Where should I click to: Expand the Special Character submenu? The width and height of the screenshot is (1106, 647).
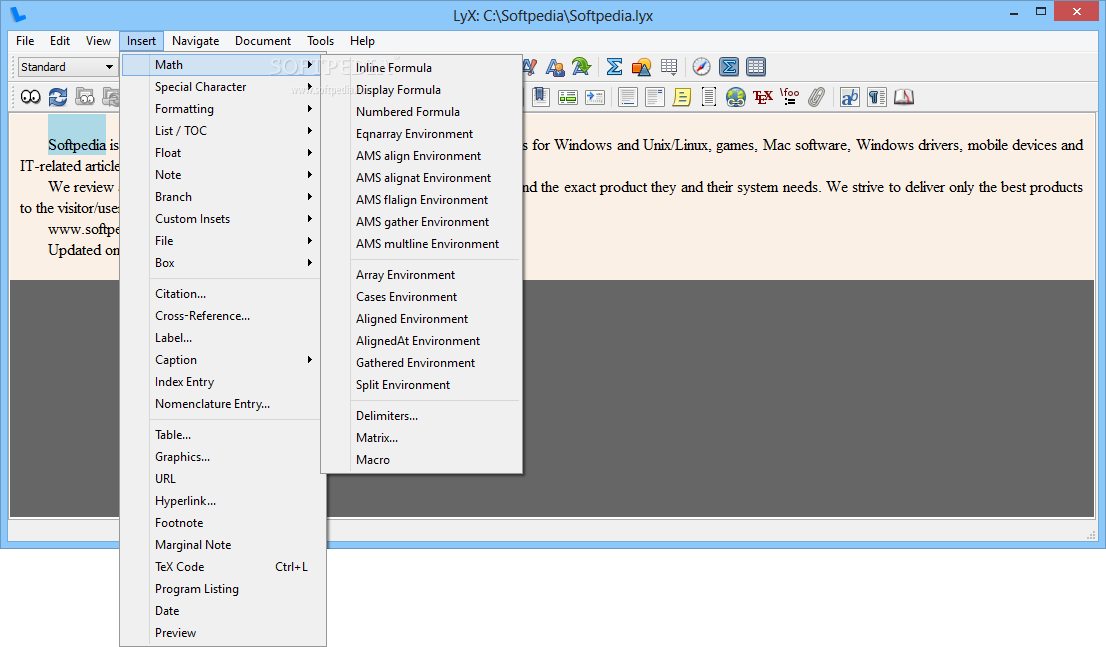click(221, 87)
